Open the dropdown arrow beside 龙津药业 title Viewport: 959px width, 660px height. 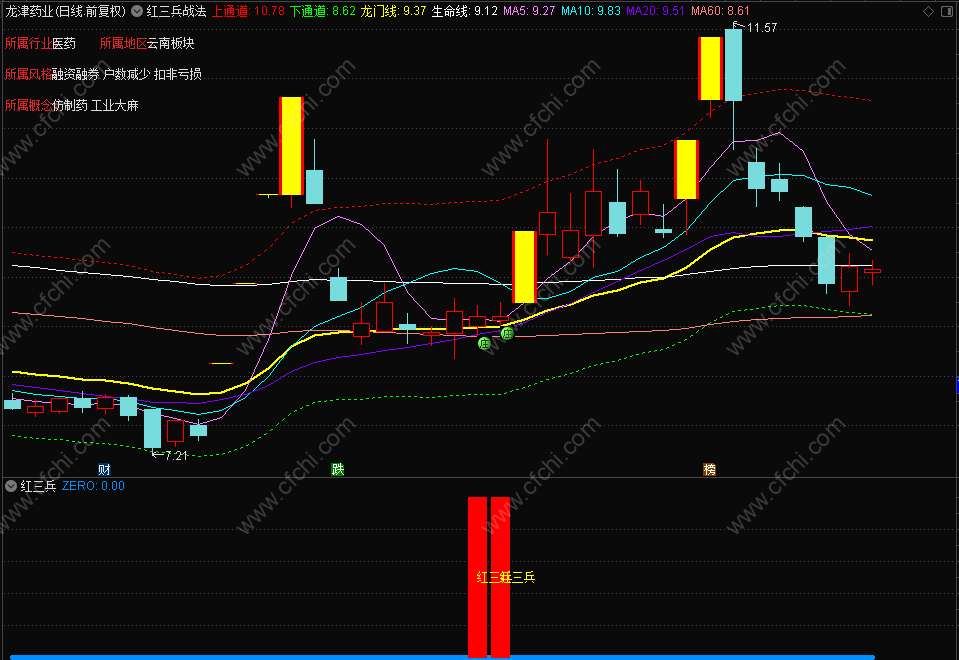(x=137, y=11)
